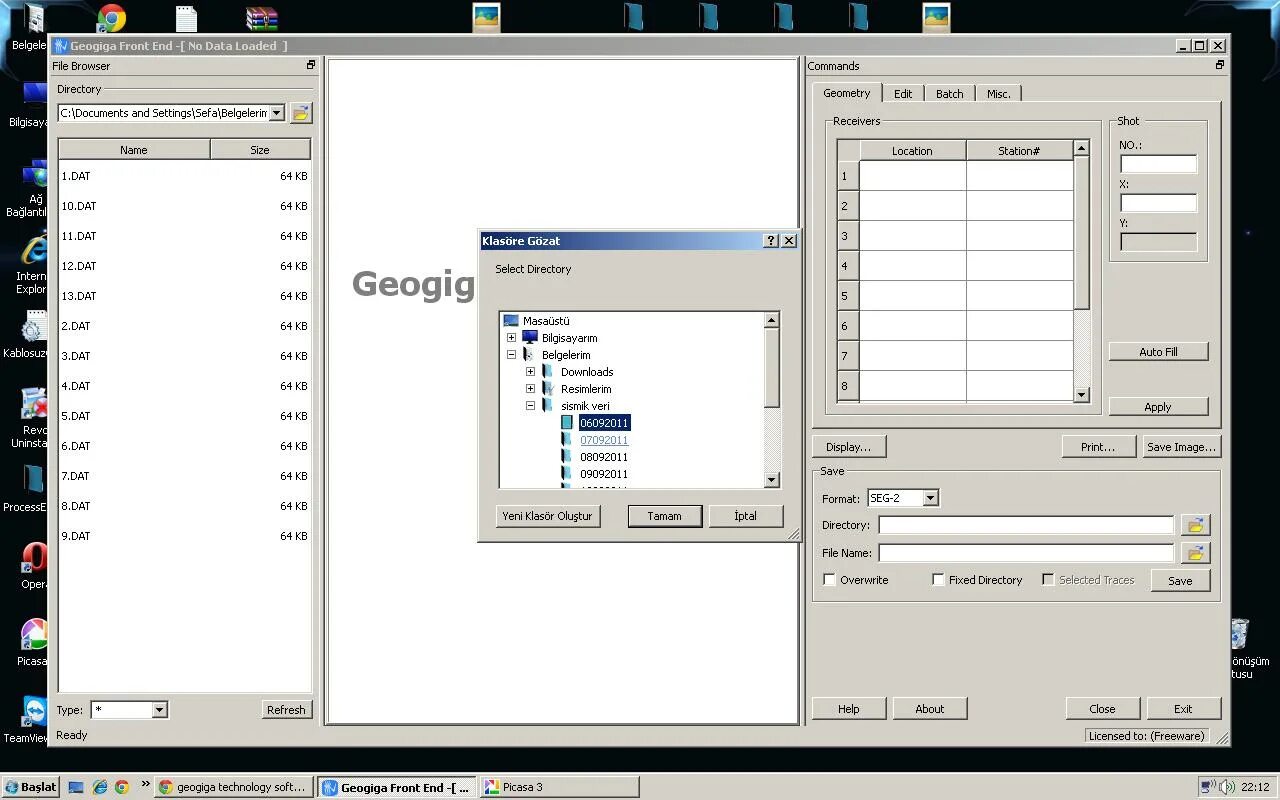Select folder 08092011 in tree
The height and width of the screenshot is (800, 1280).
tap(604, 457)
